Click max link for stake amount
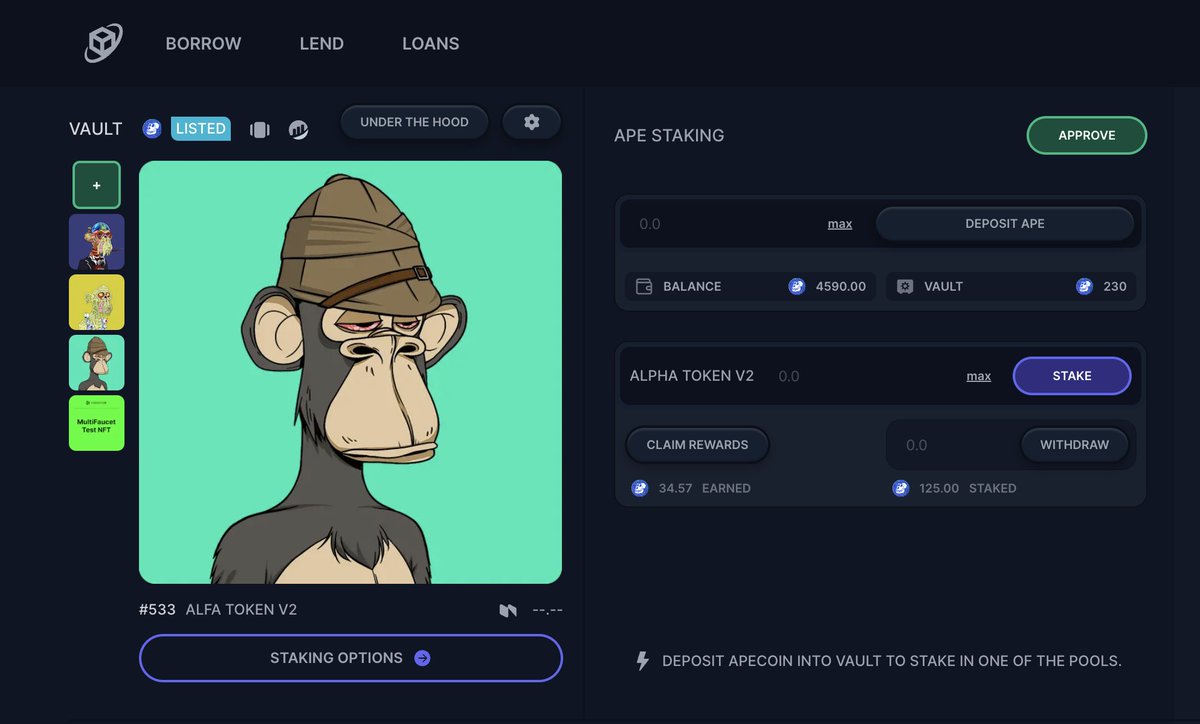1200x724 pixels. point(979,376)
